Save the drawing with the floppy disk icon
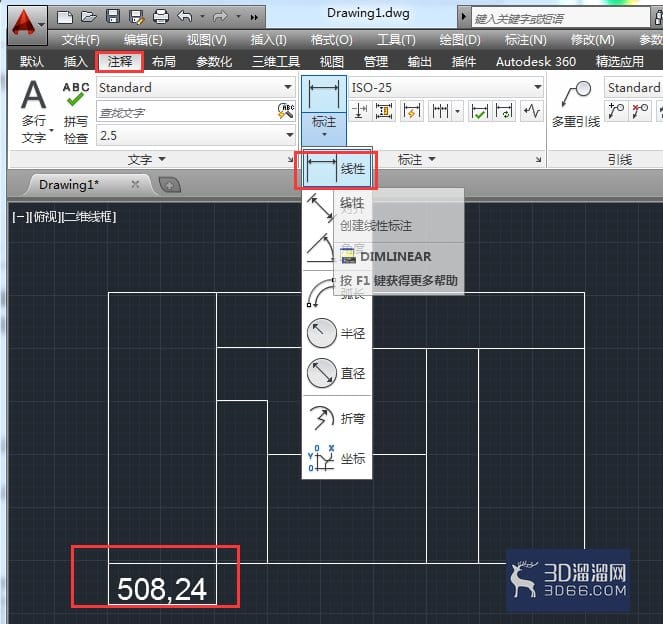The height and width of the screenshot is (624, 663). tap(112, 17)
